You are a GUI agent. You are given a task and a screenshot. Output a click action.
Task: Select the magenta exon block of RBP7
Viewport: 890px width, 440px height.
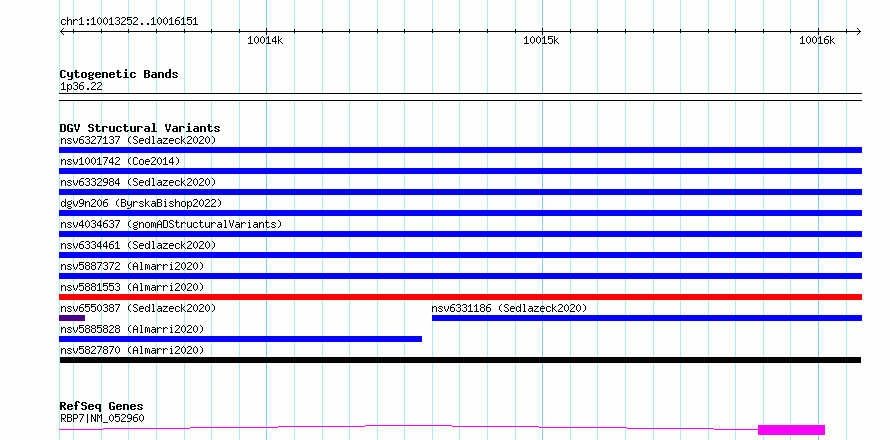(x=791, y=430)
